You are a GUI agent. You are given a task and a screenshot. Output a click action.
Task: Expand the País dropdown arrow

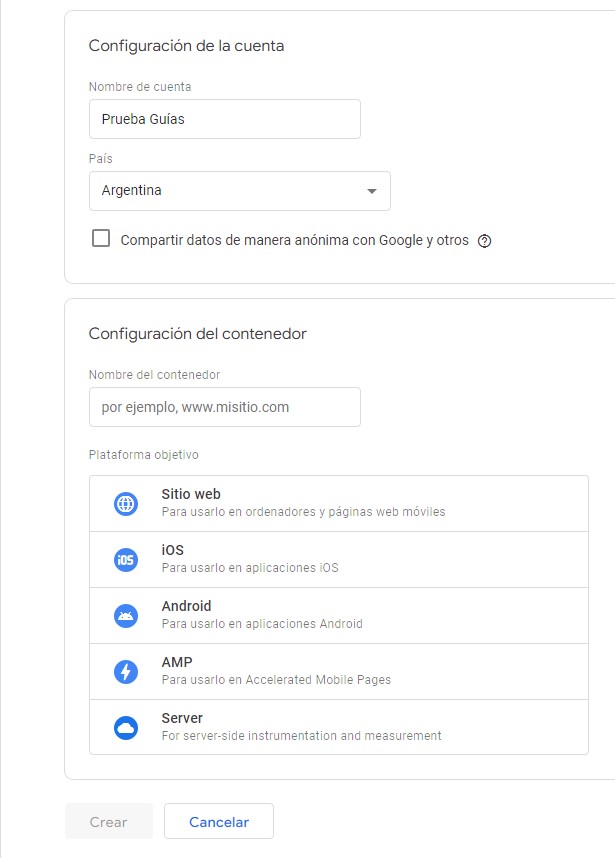(371, 191)
